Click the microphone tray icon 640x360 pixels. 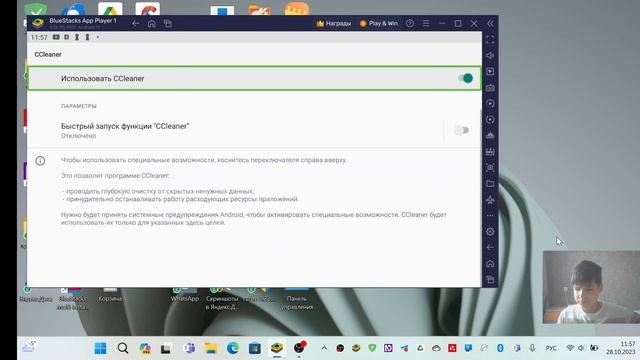tap(532, 348)
